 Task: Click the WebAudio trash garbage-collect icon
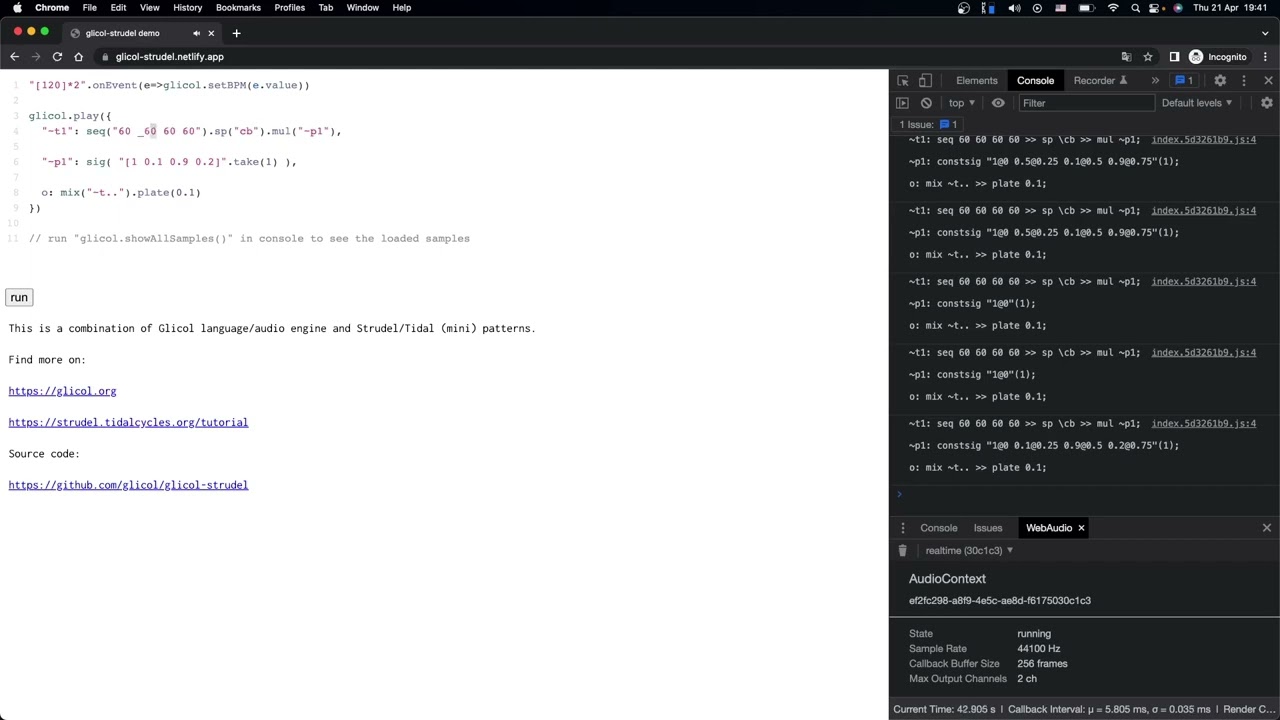click(902, 551)
